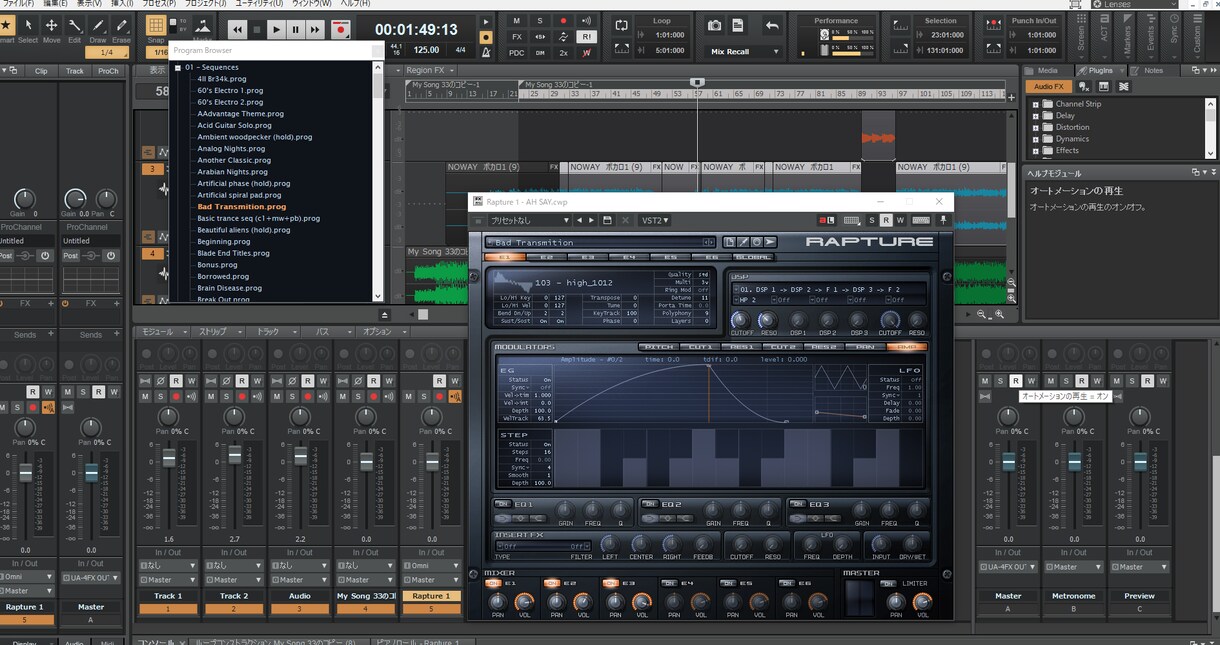
Task: Open the GLOBAL tab in Rapture
Action: pyautogui.click(x=752, y=258)
